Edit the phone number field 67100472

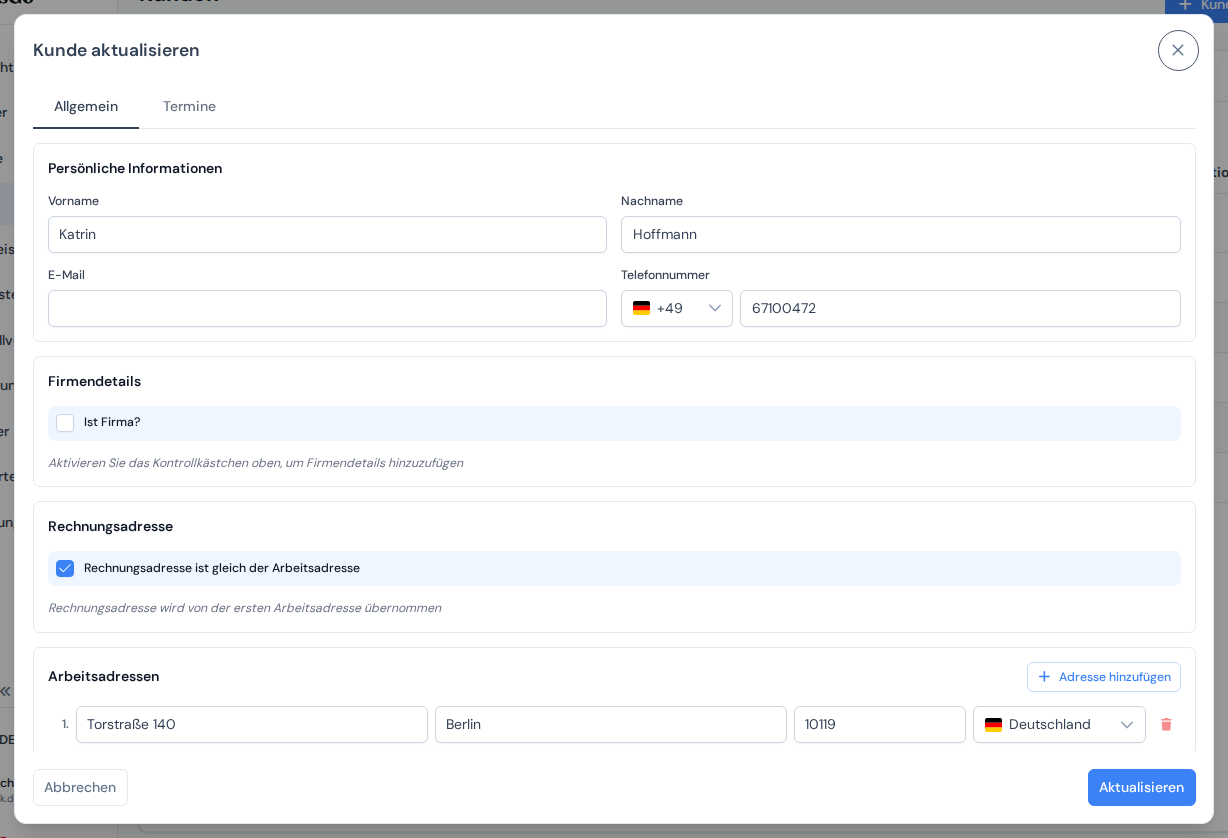pos(960,308)
